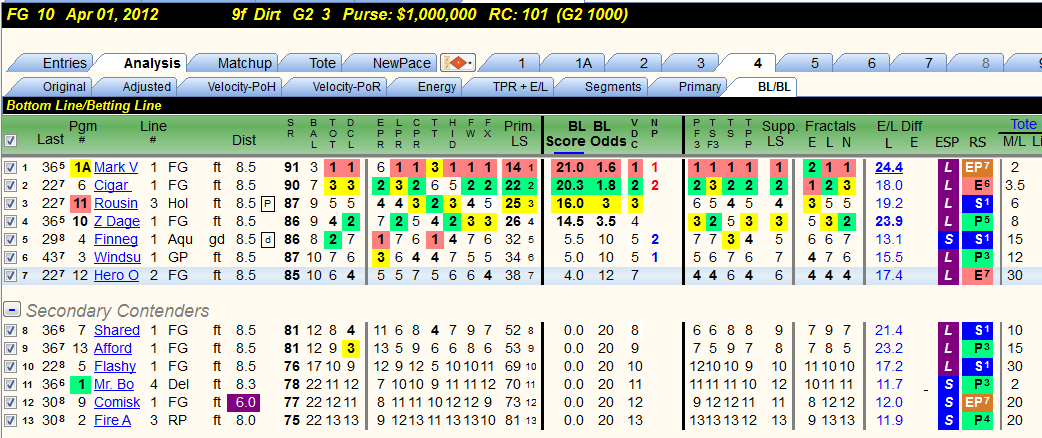Click the d marker in Finneg row

pos(266,239)
